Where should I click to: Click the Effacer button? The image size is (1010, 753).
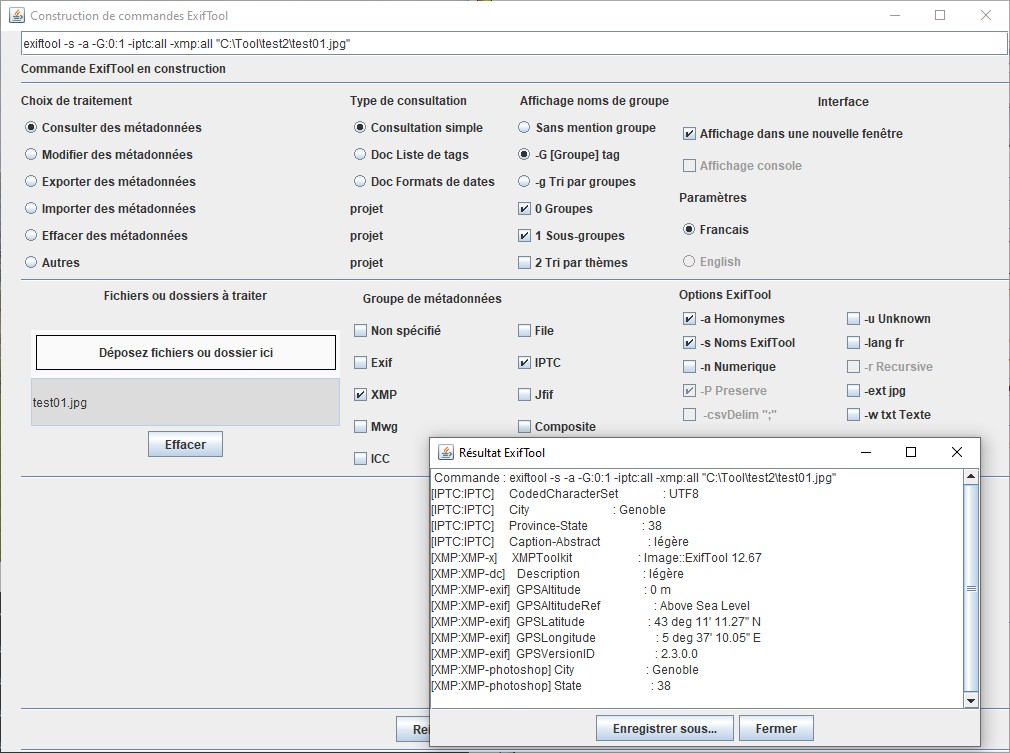tap(186, 444)
